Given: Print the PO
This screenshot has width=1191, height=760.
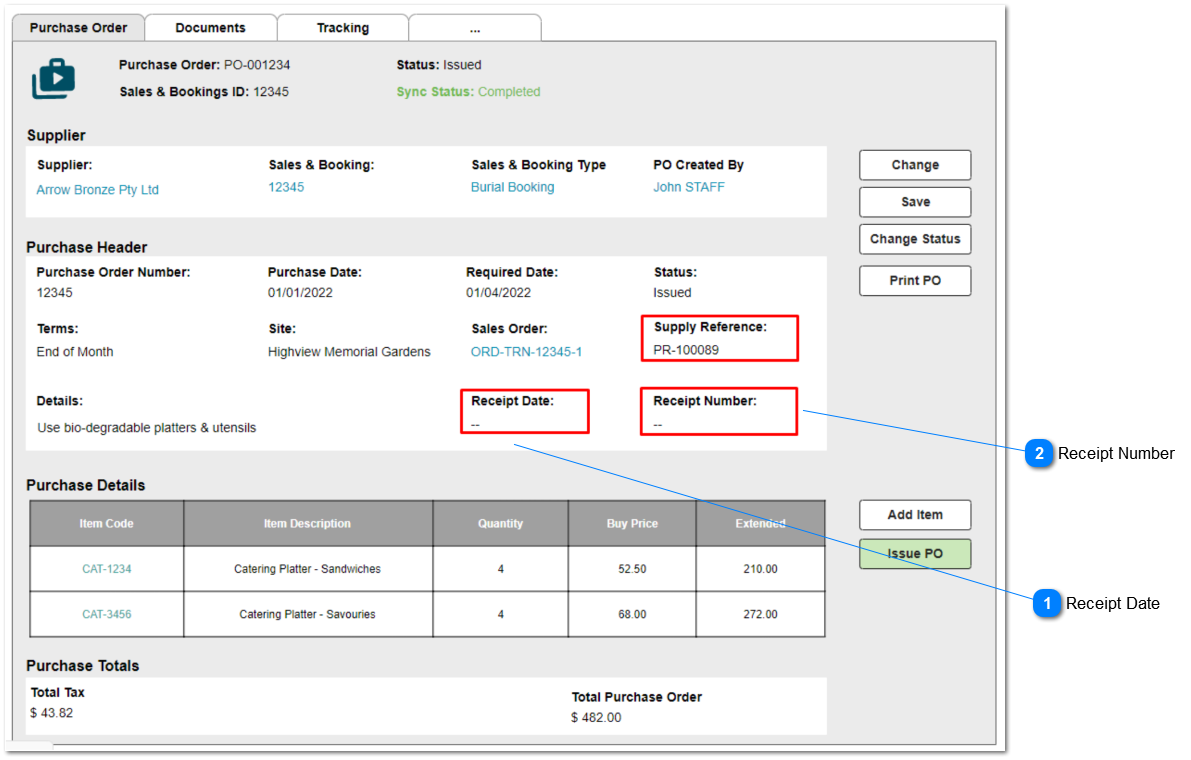Looking at the screenshot, I should [915, 281].
